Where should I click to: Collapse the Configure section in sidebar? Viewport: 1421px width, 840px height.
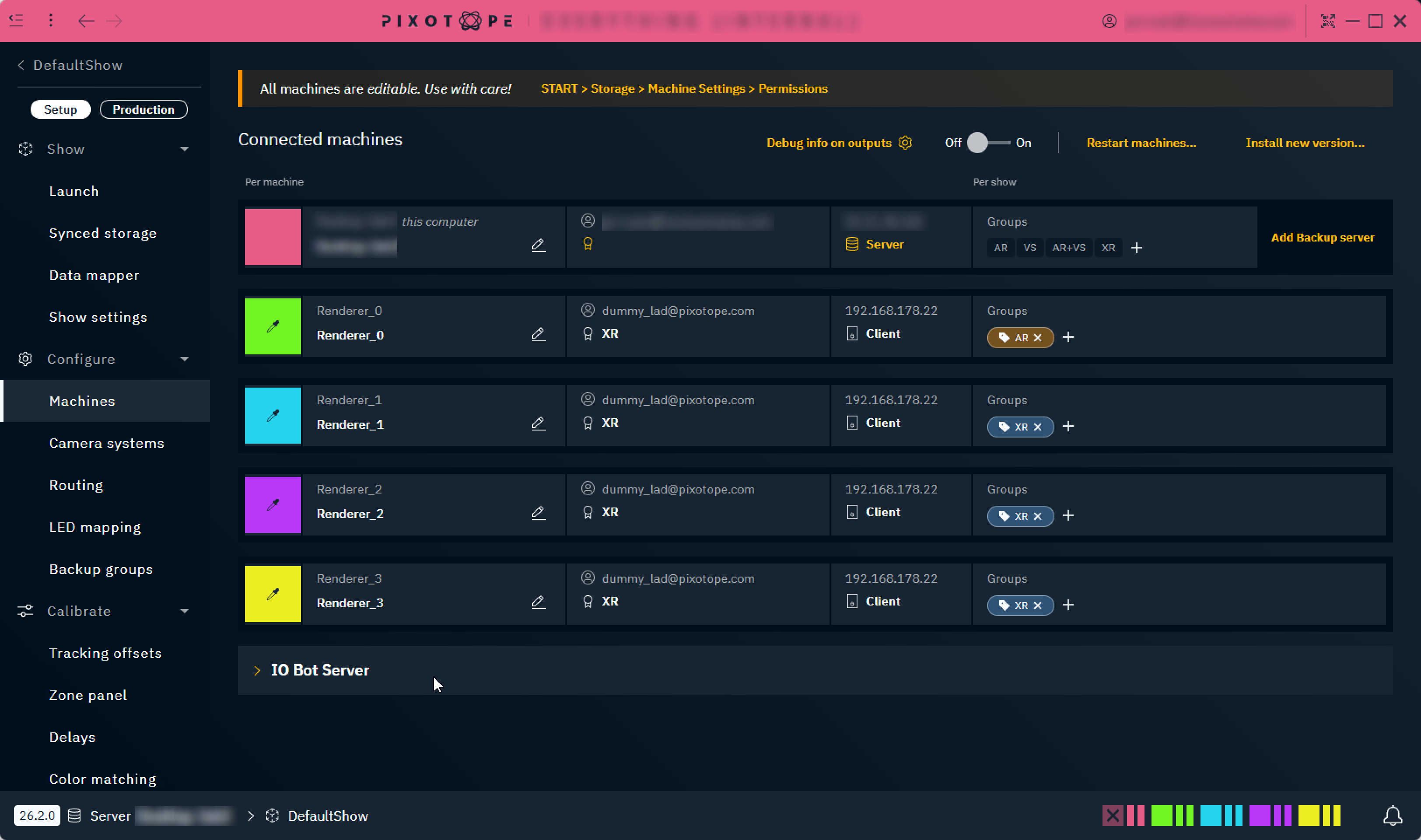[185, 360]
